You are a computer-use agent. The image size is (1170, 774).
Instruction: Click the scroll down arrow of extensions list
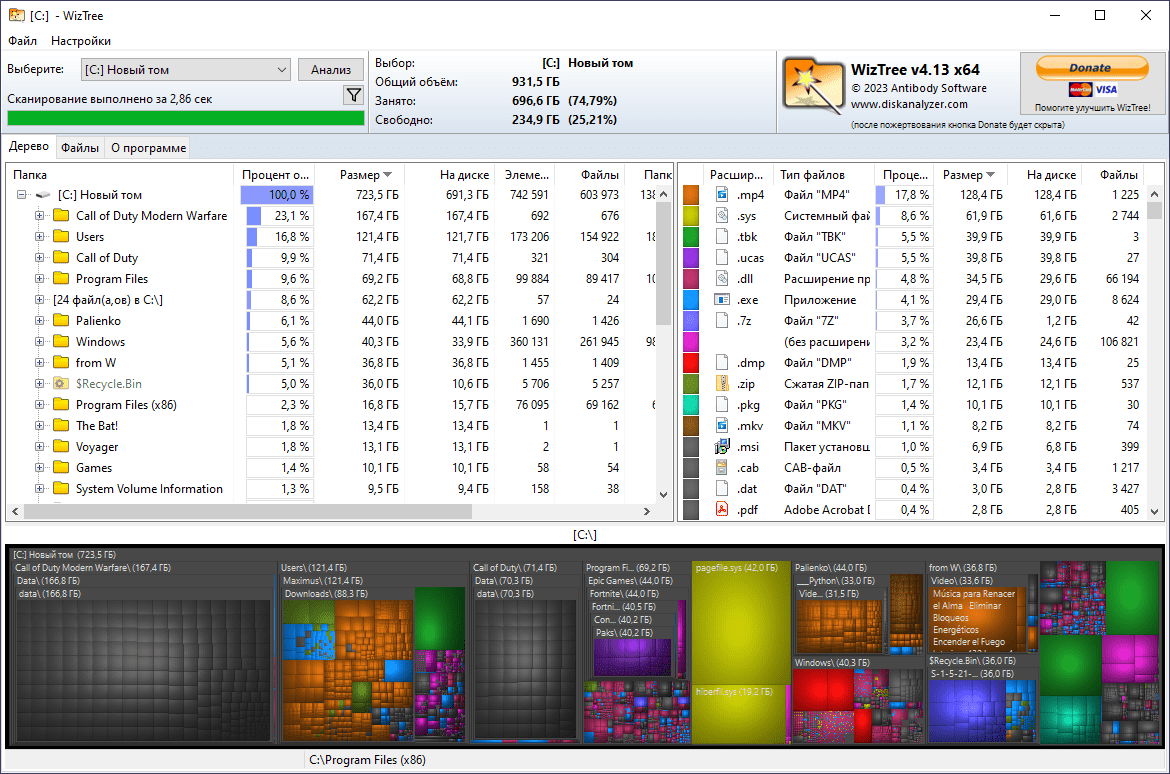[x=1154, y=512]
